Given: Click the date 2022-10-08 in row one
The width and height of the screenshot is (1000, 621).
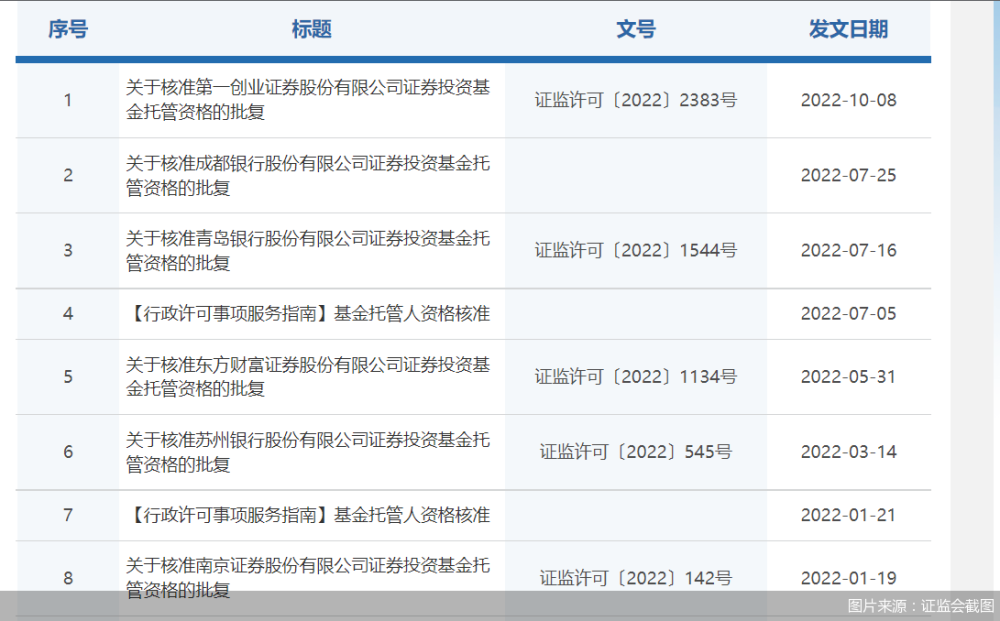Looking at the screenshot, I should 850,99.
